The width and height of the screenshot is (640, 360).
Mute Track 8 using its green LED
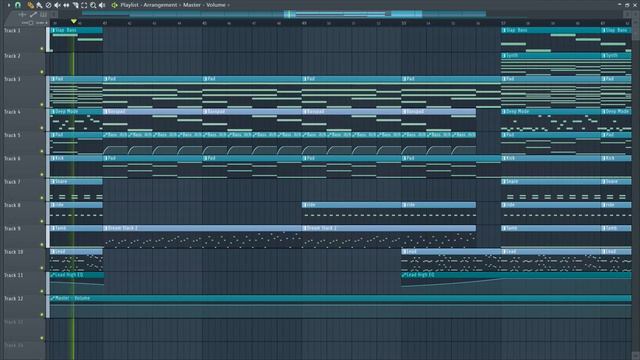click(x=42, y=221)
